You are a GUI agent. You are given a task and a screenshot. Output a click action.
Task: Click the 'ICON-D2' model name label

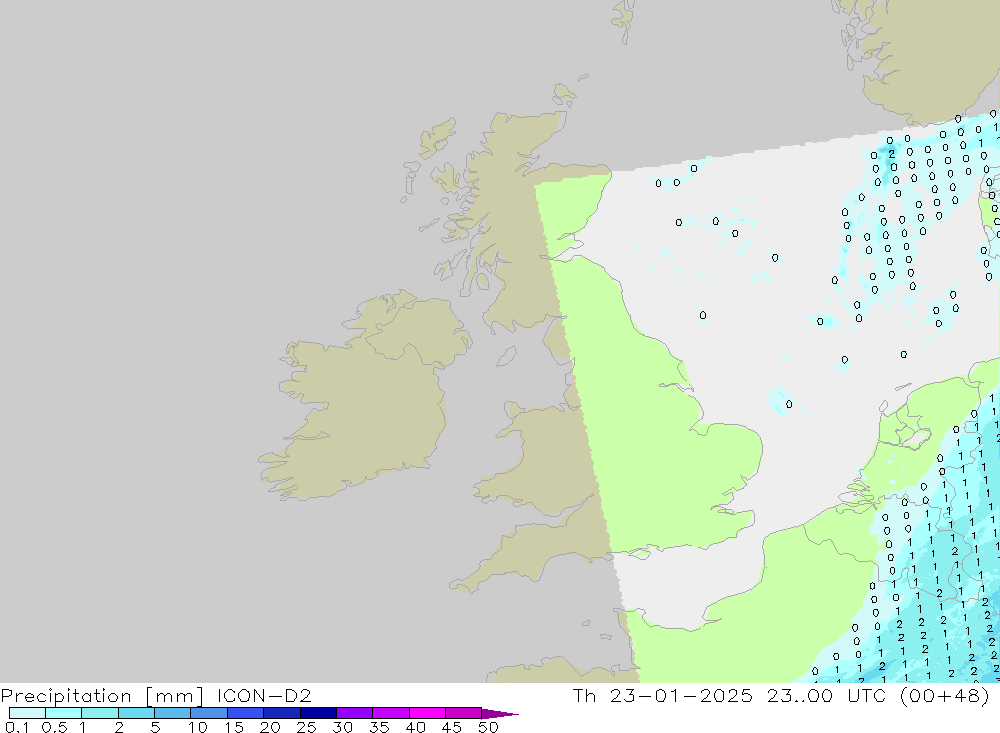pos(264,695)
